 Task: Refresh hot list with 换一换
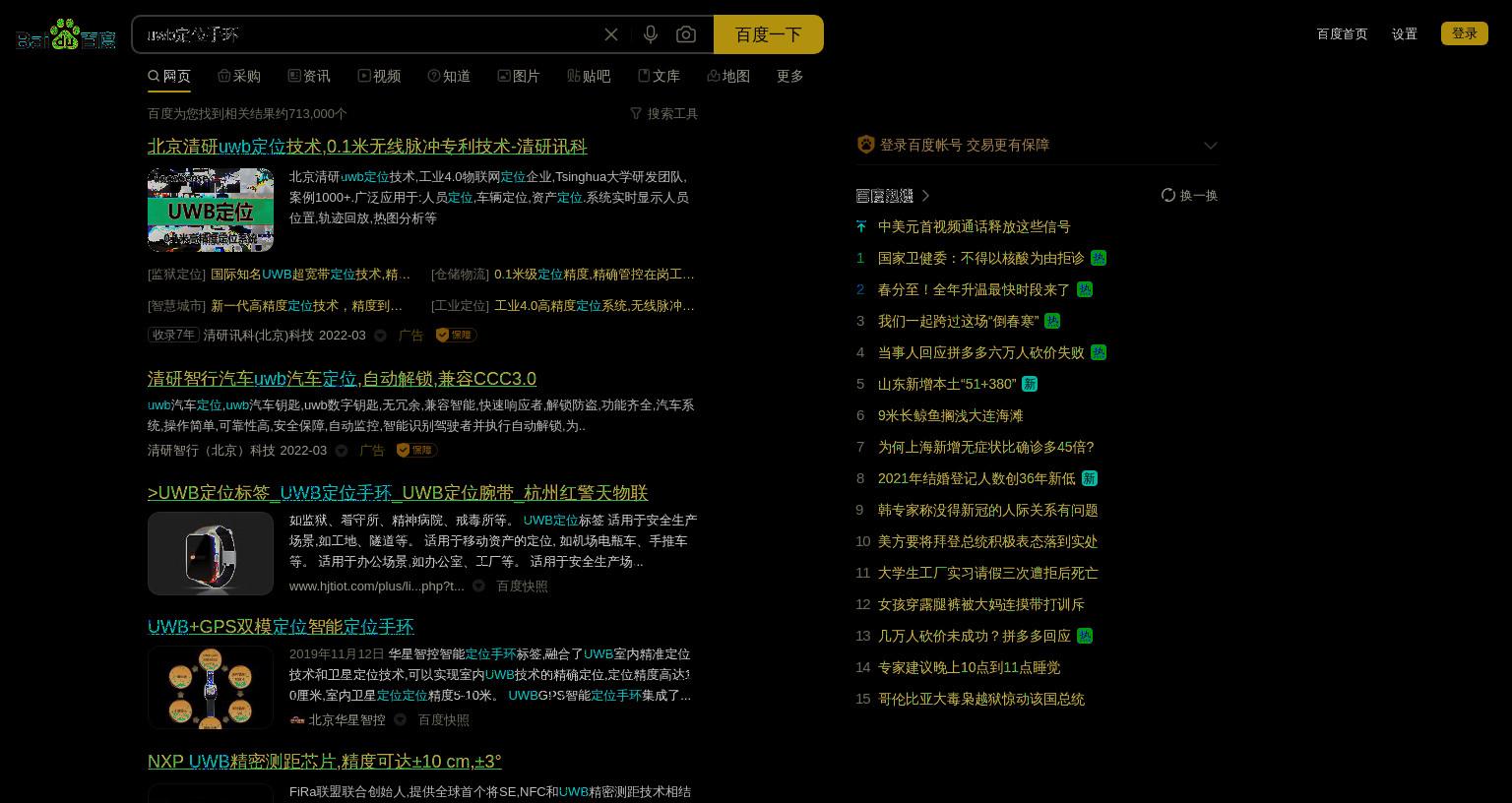click(1189, 196)
